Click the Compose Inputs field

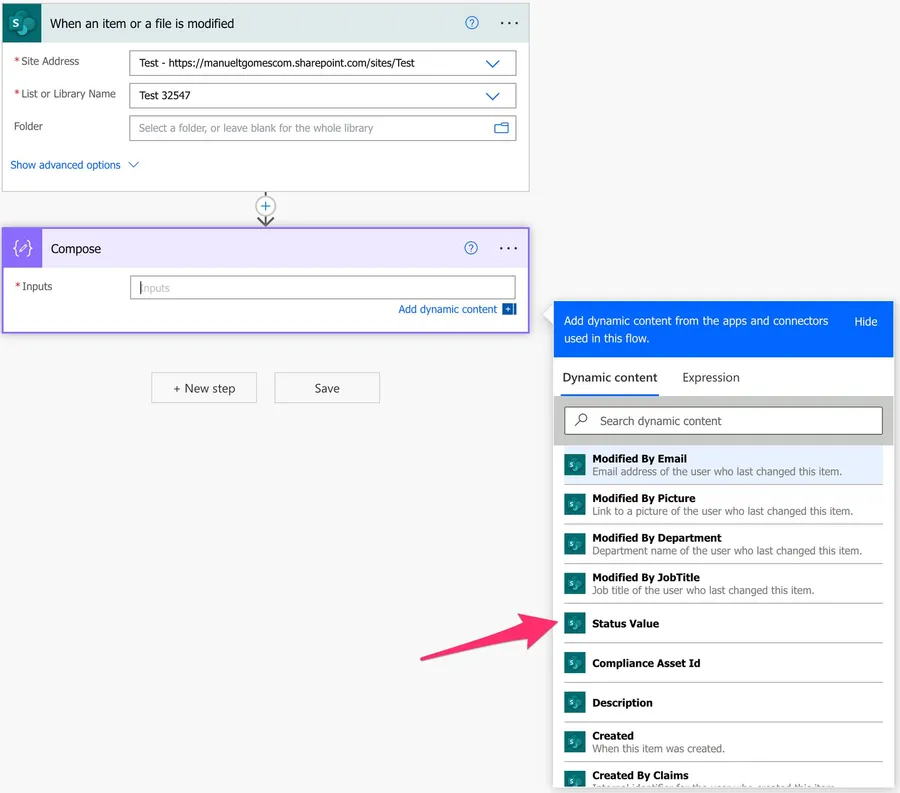pyautogui.click(x=322, y=288)
